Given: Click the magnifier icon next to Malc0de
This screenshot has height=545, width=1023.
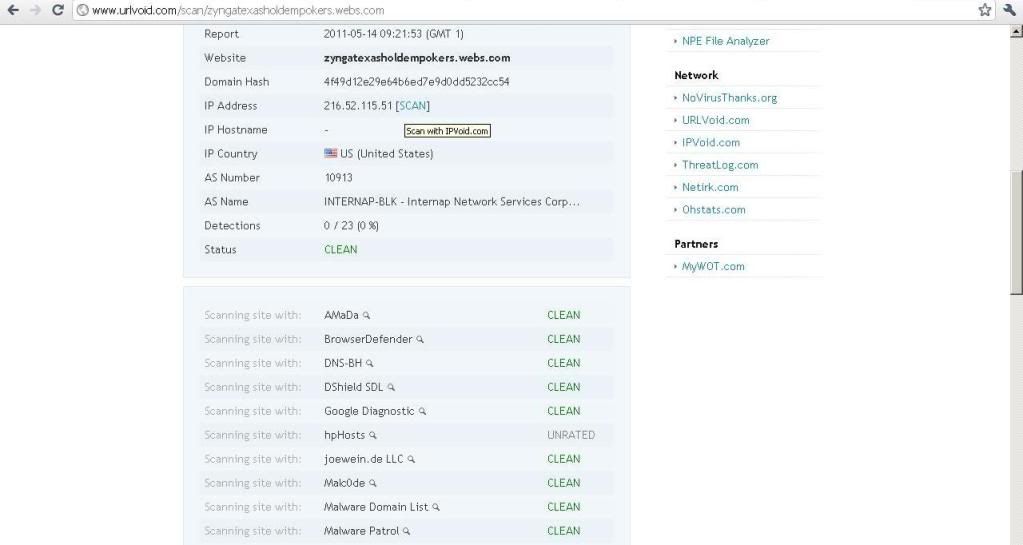Looking at the screenshot, I should click(x=373, y=484).
